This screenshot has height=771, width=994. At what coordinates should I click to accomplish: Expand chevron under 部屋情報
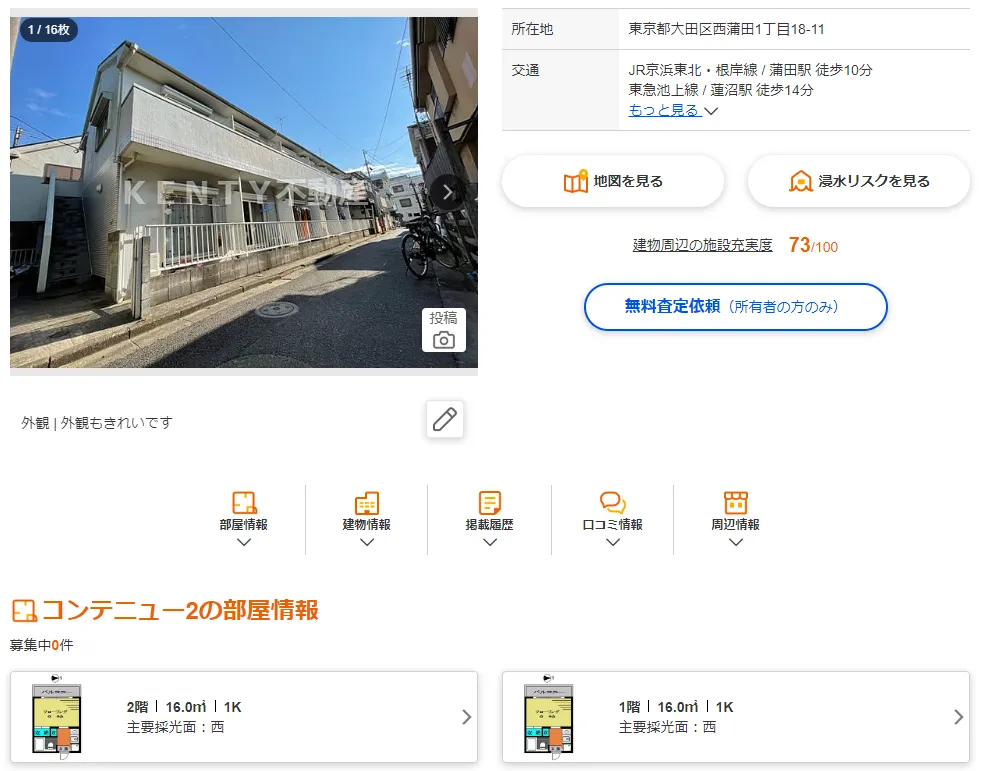point(244,542)
